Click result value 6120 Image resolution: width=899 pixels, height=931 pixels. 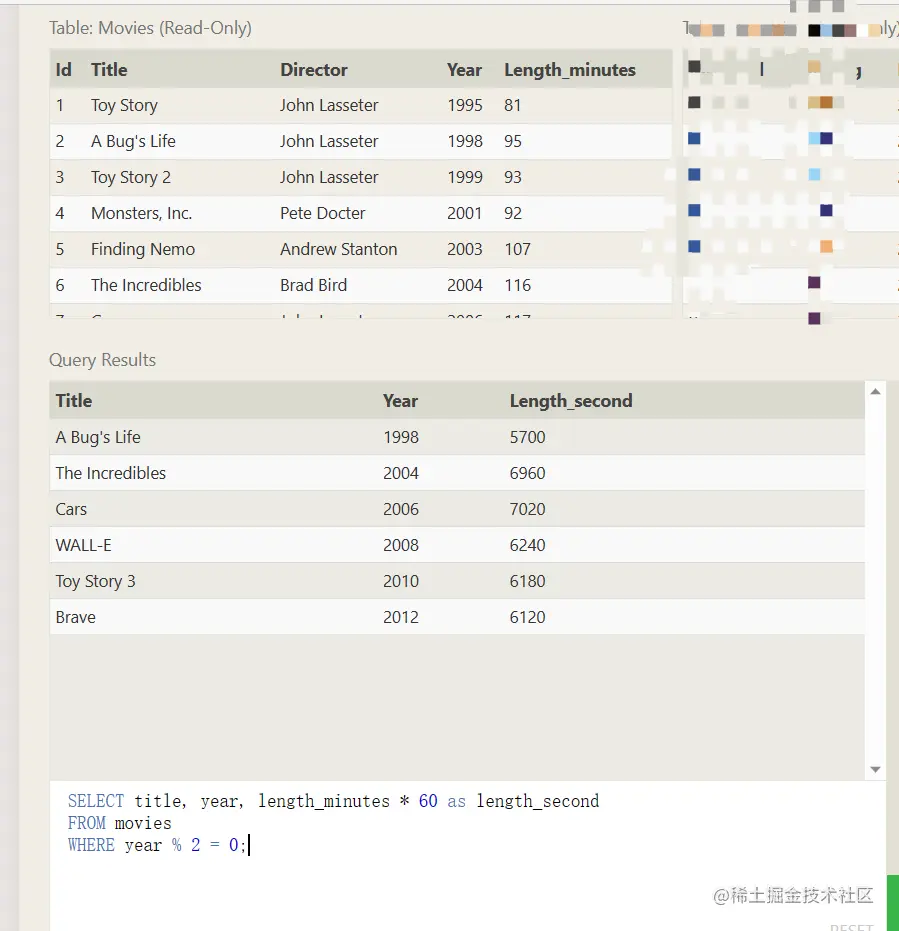click(527, 618)
